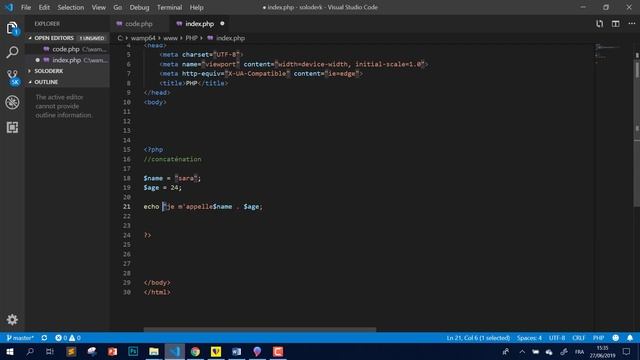Open Word from the taskbar
This screenshot has height=360, width=640.
(236, 351)
